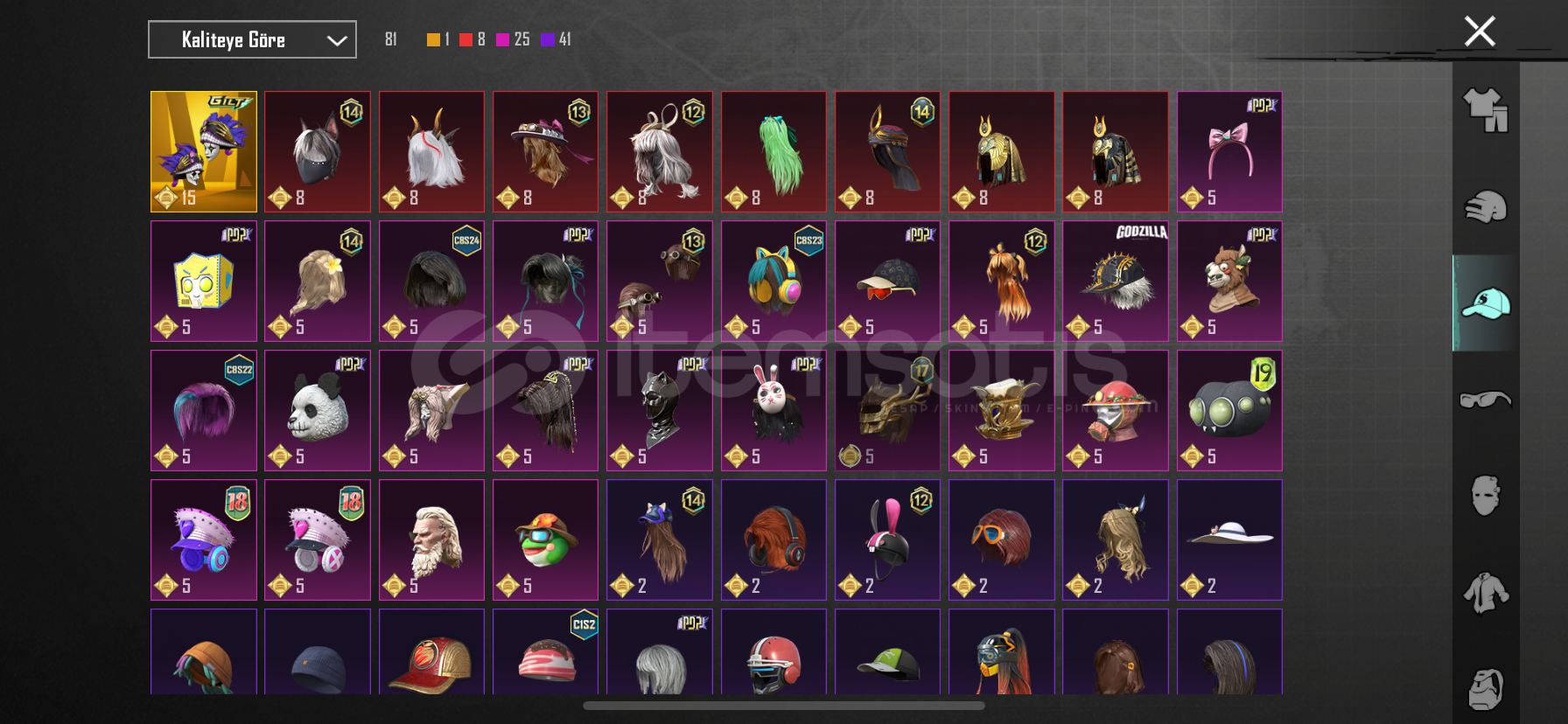Select the jacket category icon
1568x724 pixels.
click(x=1486, y=593)
